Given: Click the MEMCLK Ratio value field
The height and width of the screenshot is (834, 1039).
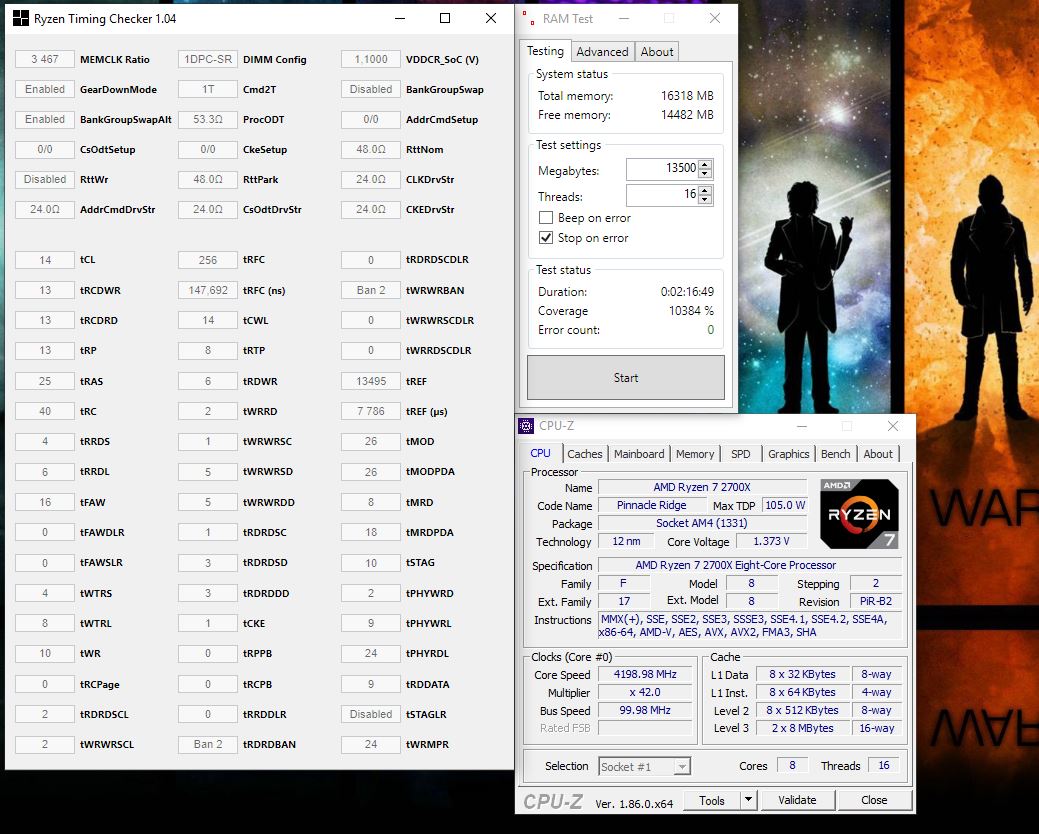Looking at the screenshot, I should tap(45, 59).
